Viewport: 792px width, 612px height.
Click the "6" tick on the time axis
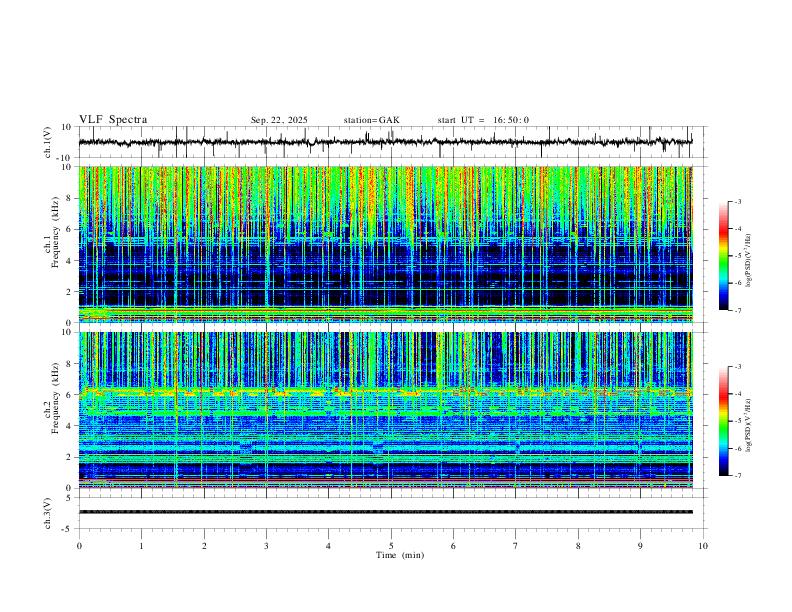point(453,546)
